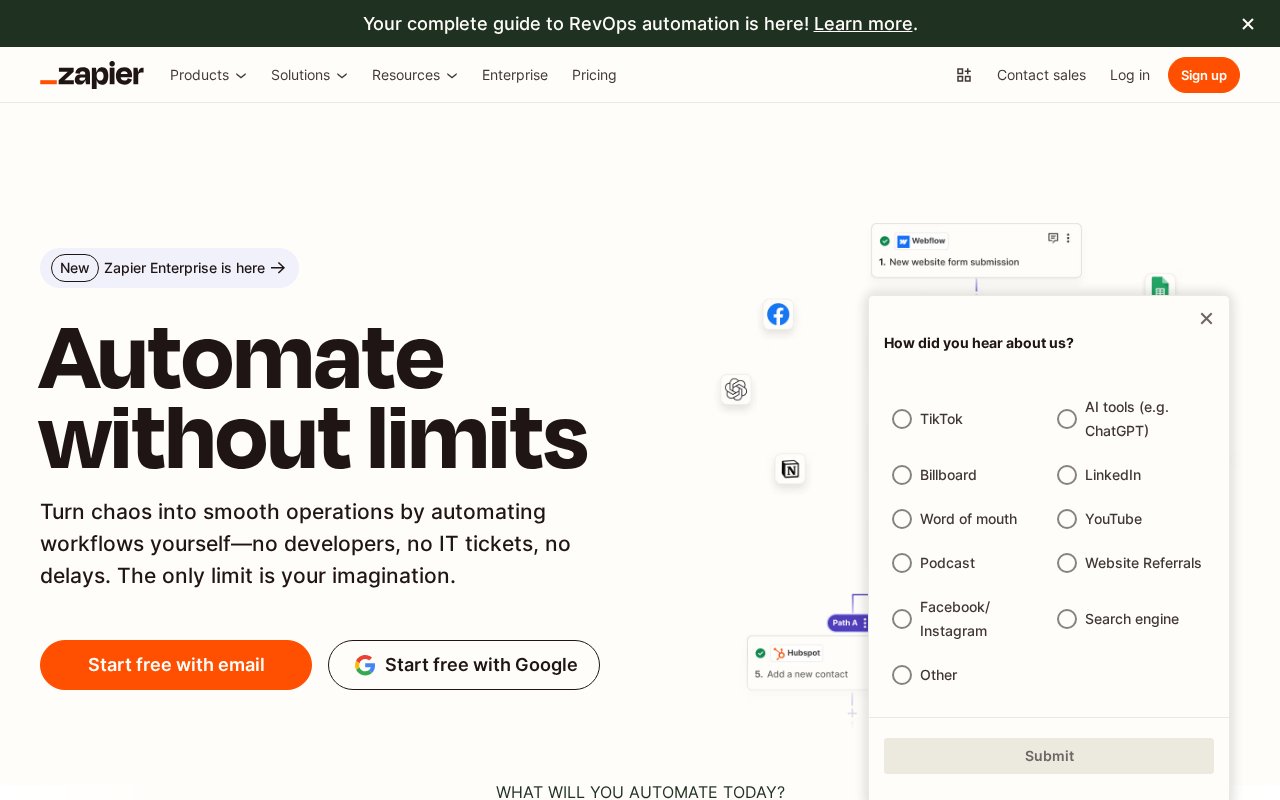Expand the Resources dropdown
Screen dimensions: 1280x800
[415, 75]
